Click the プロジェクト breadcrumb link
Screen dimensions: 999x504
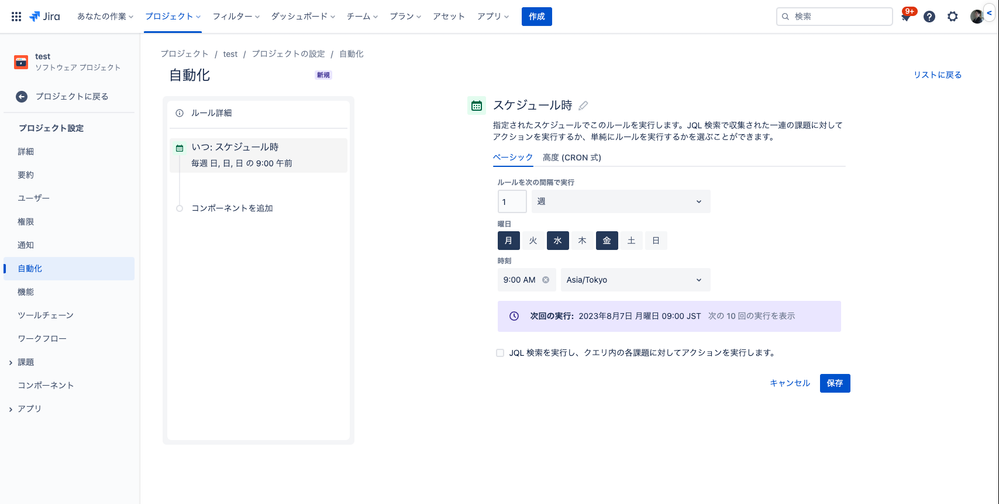point(184,54)
